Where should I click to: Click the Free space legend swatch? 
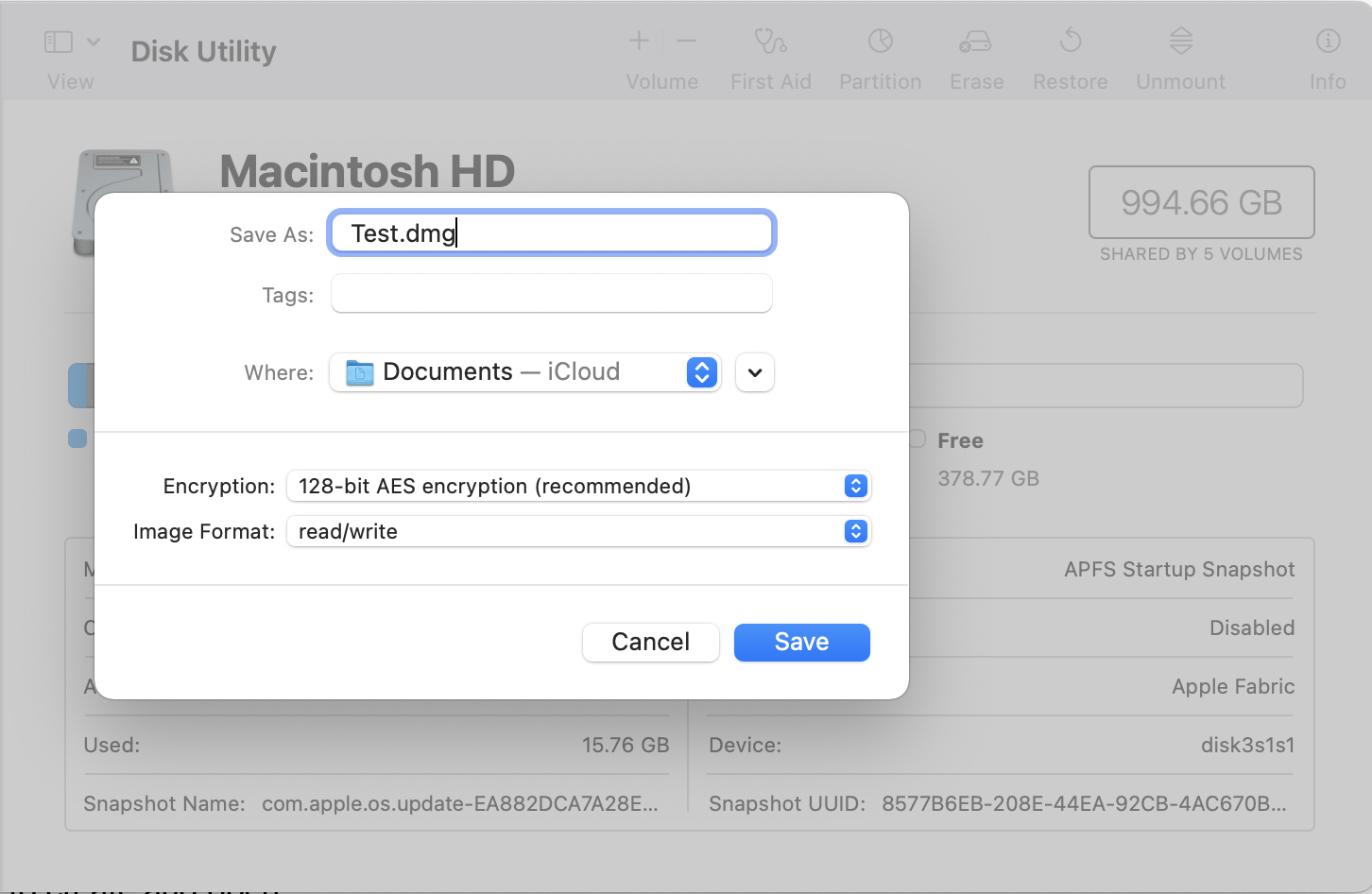tap(918, 439)
